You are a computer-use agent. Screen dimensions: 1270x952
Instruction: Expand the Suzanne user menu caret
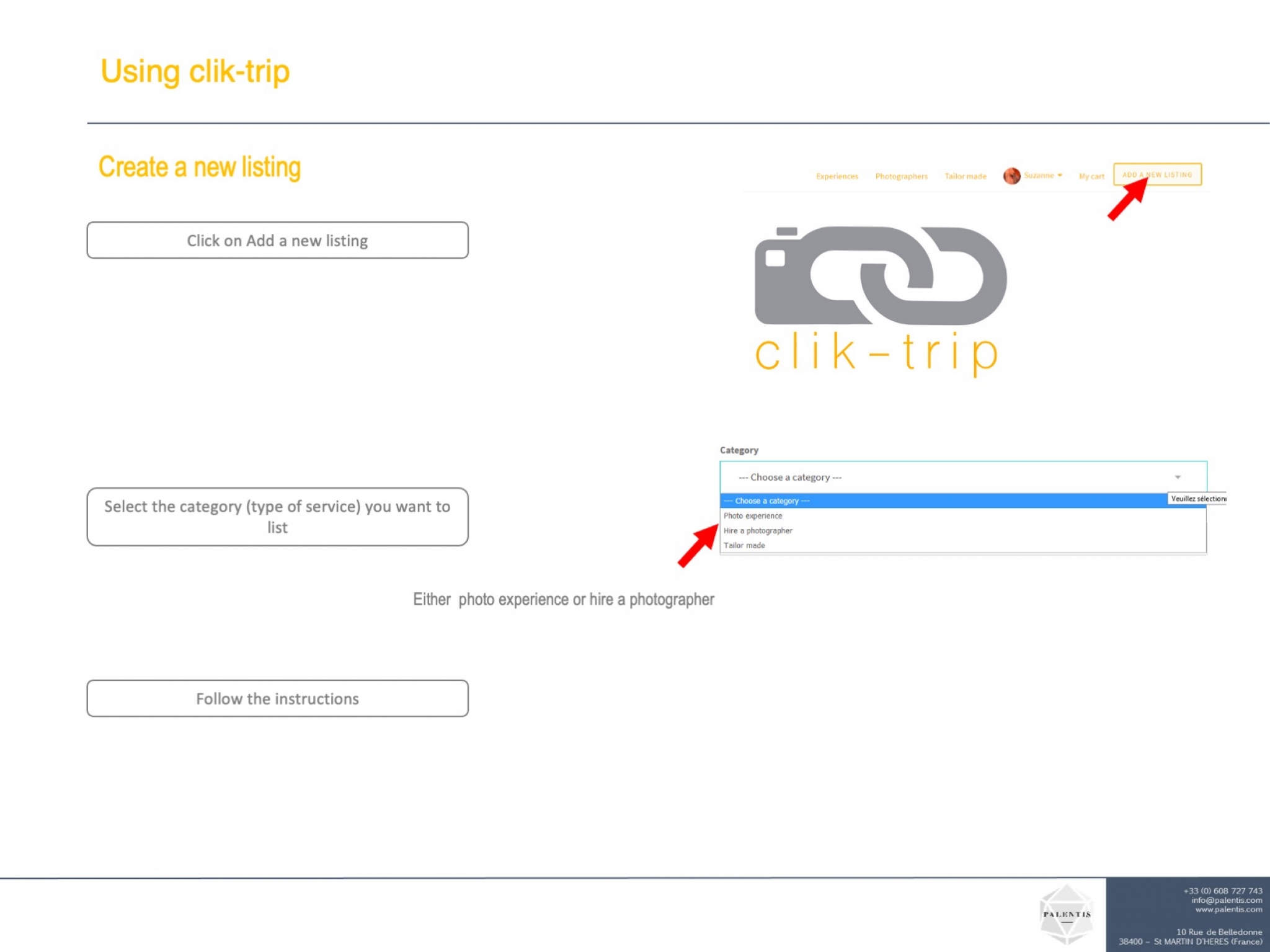coord(1060,176)
